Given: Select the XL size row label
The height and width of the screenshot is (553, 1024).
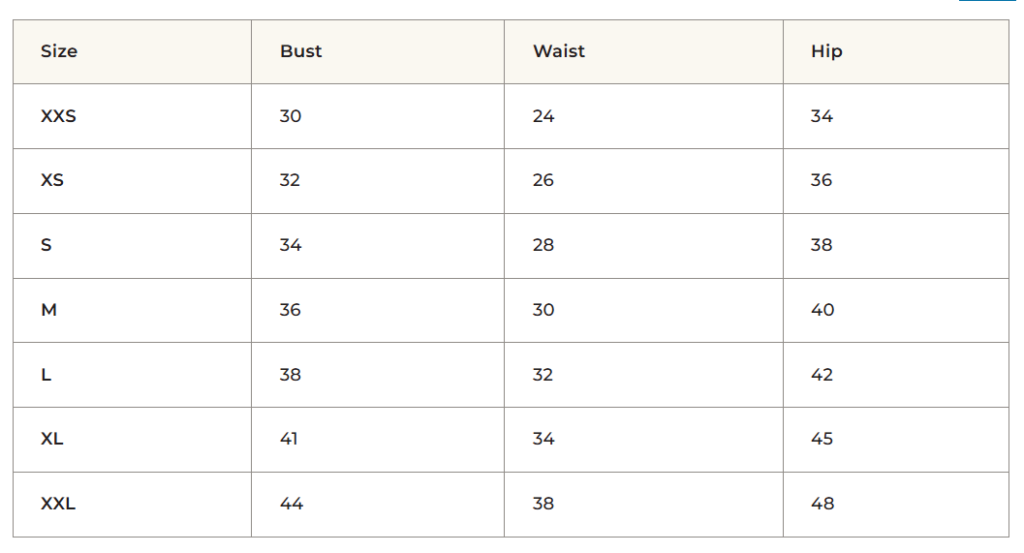Looking at the screenshot, I should 52,439.
